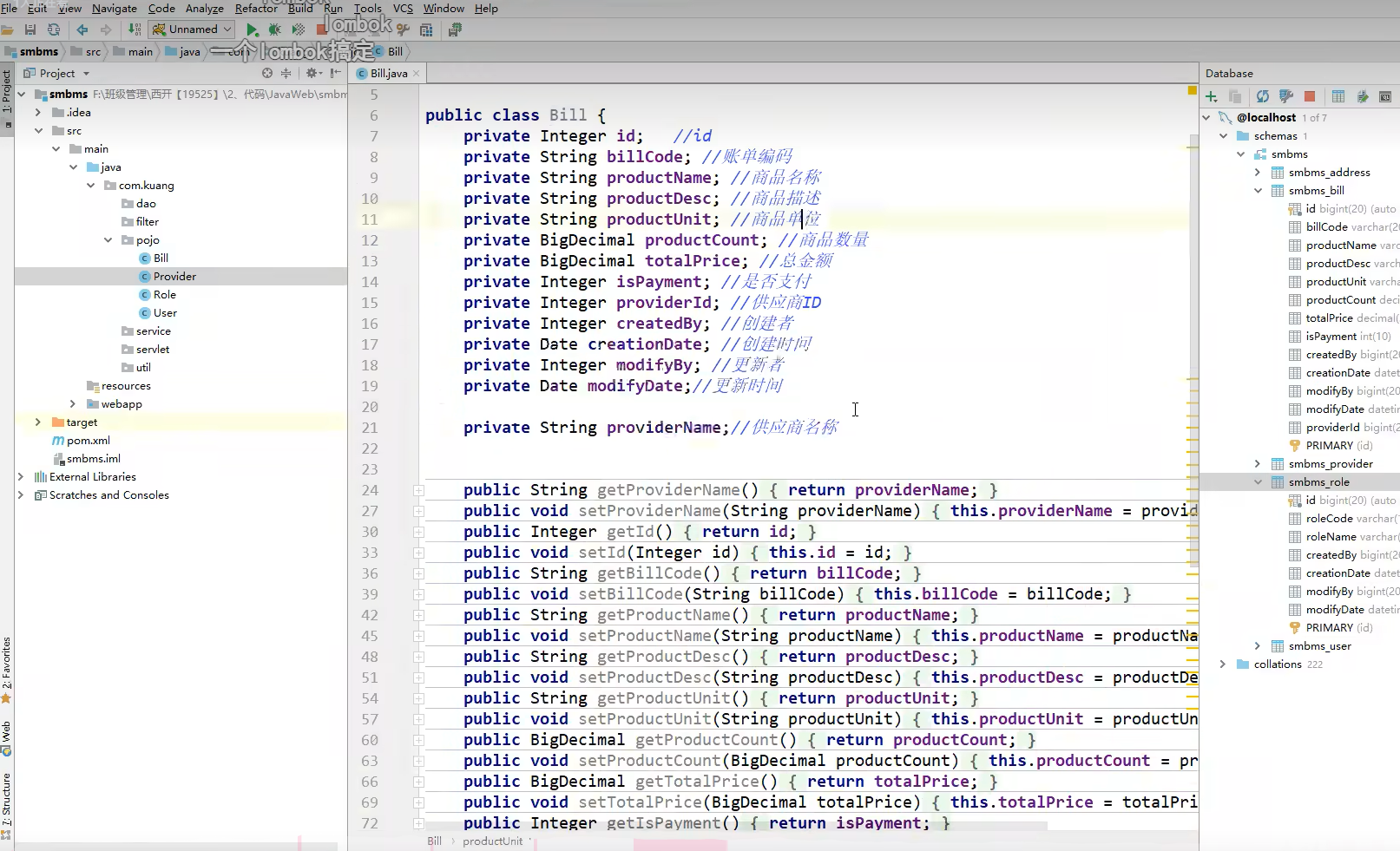This screenshot has height=851, width=1400.
Task: Expand collations node in Database
Action: point(1223,664)
